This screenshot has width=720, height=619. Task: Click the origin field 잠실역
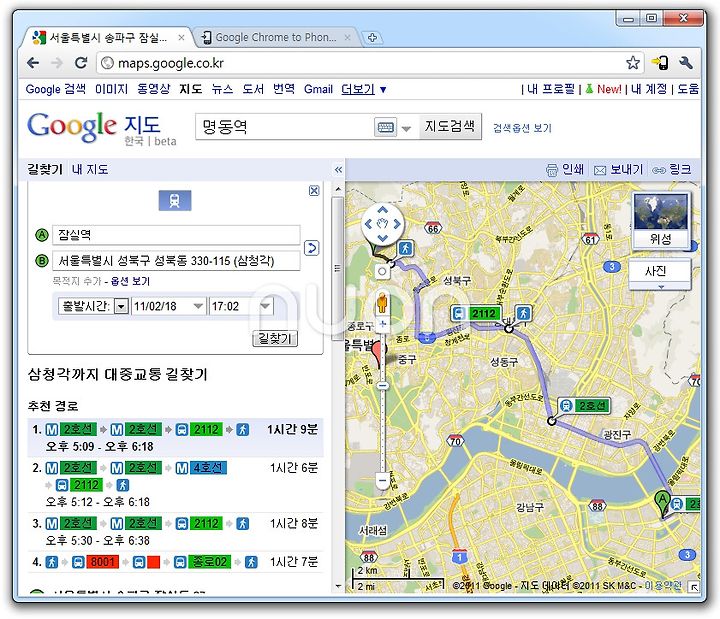click(x=176, y=235)
